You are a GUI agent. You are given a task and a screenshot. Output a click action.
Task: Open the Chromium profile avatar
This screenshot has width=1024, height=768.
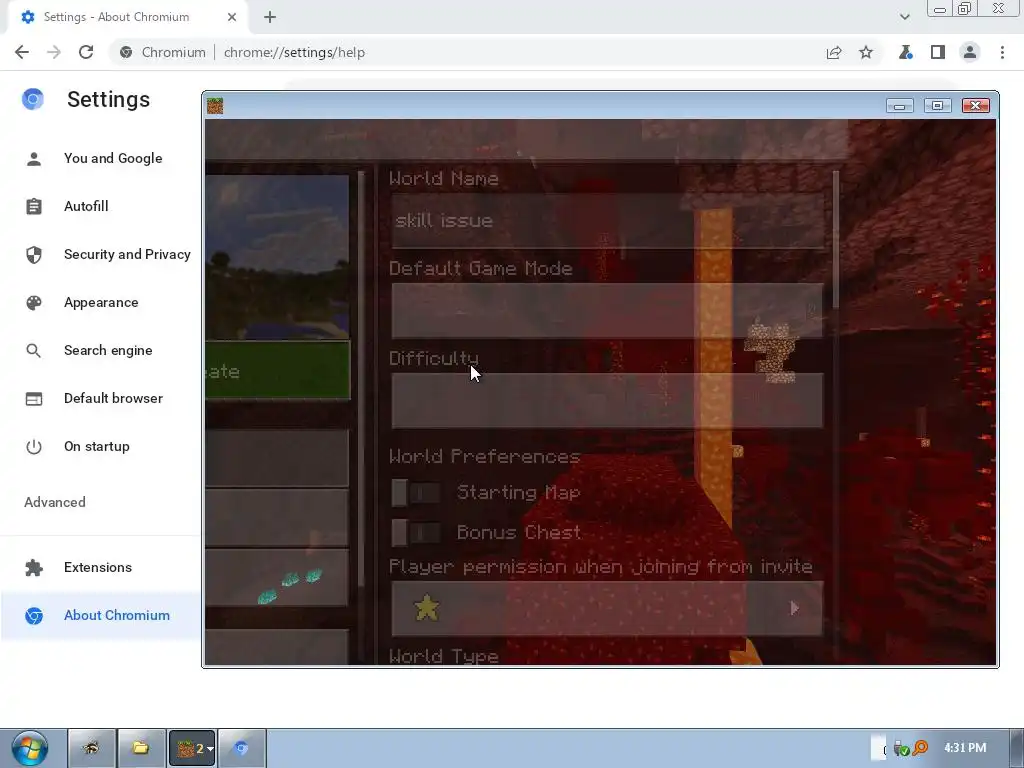coord(970,52)
